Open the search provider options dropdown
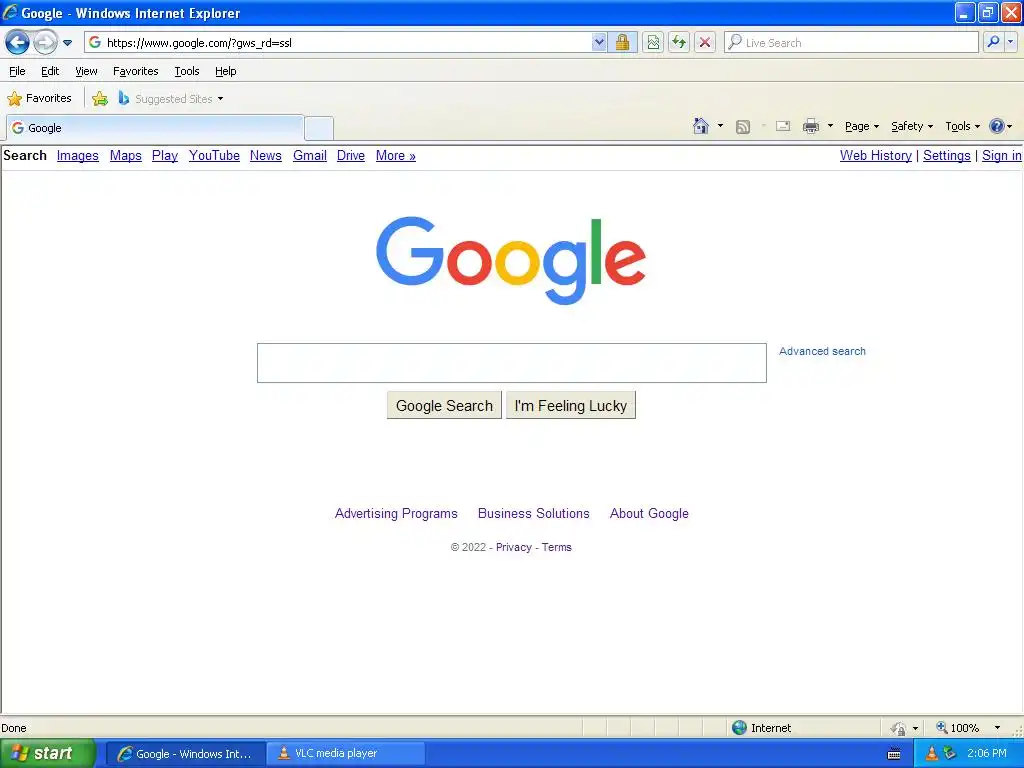Image resolution: width=1024 pixels, height=768 pixels. [1011, 42]
